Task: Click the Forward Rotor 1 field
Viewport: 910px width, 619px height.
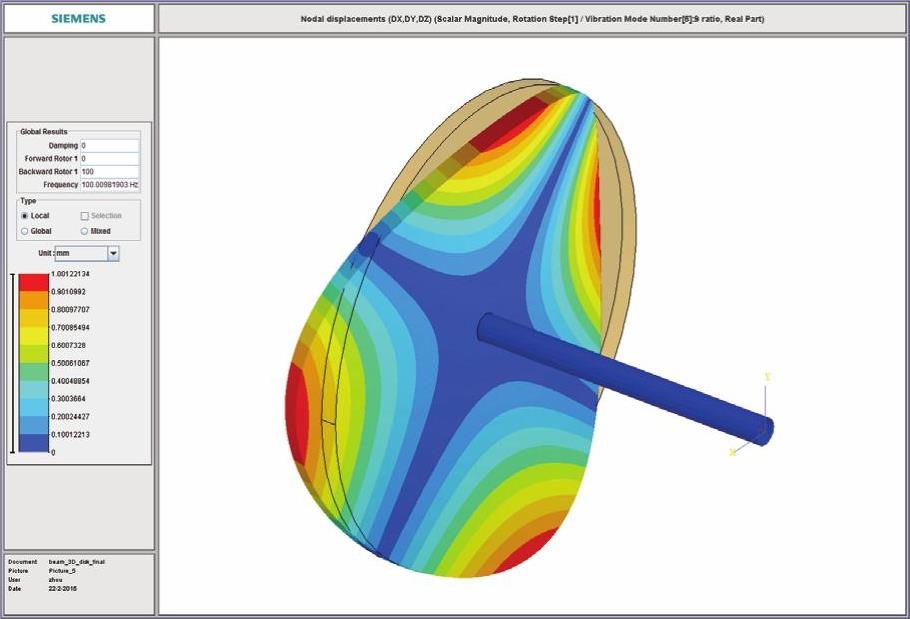Action: 110,159
